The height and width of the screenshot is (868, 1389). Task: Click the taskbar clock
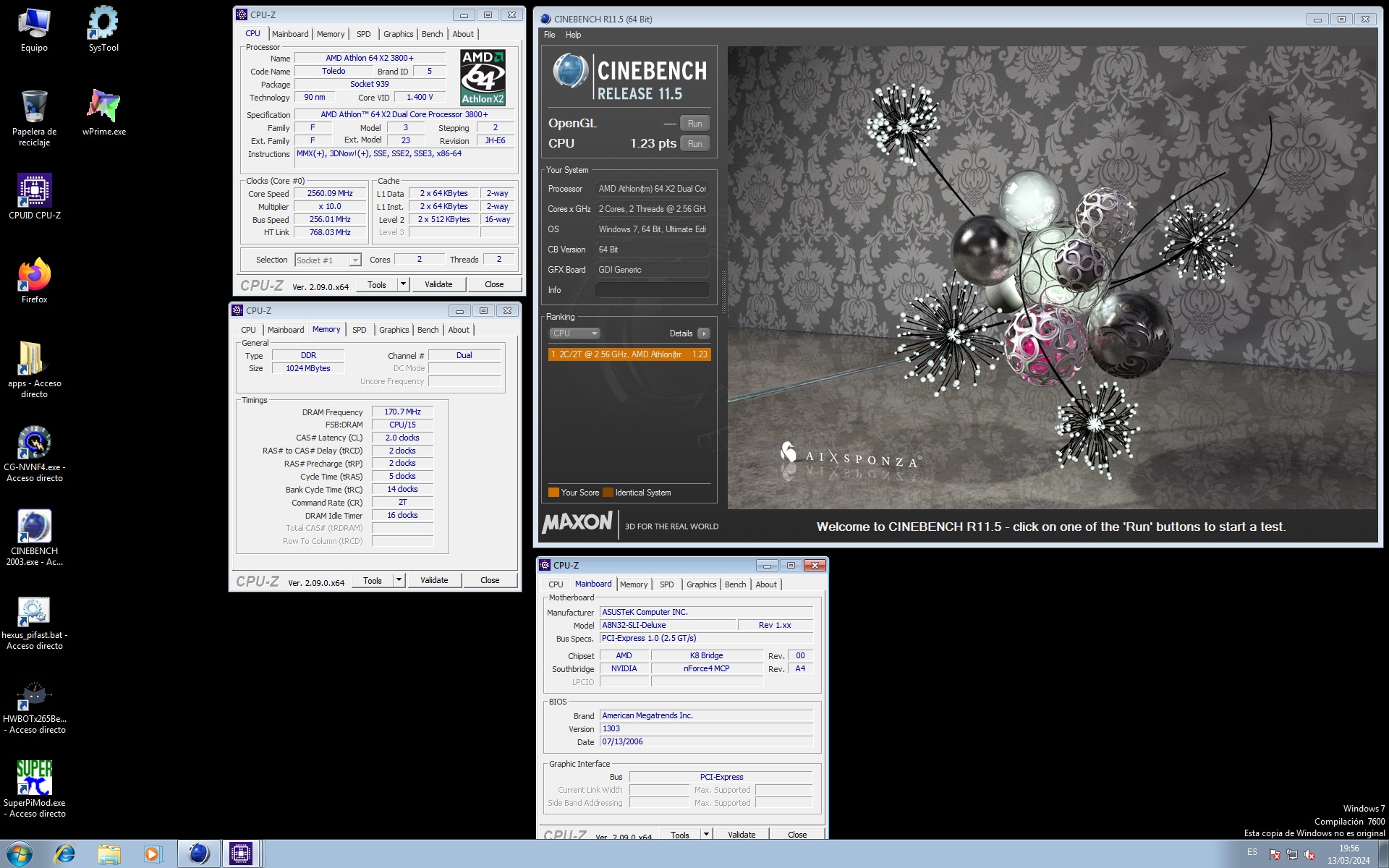pyautogui.click(x=1348, y=854)
